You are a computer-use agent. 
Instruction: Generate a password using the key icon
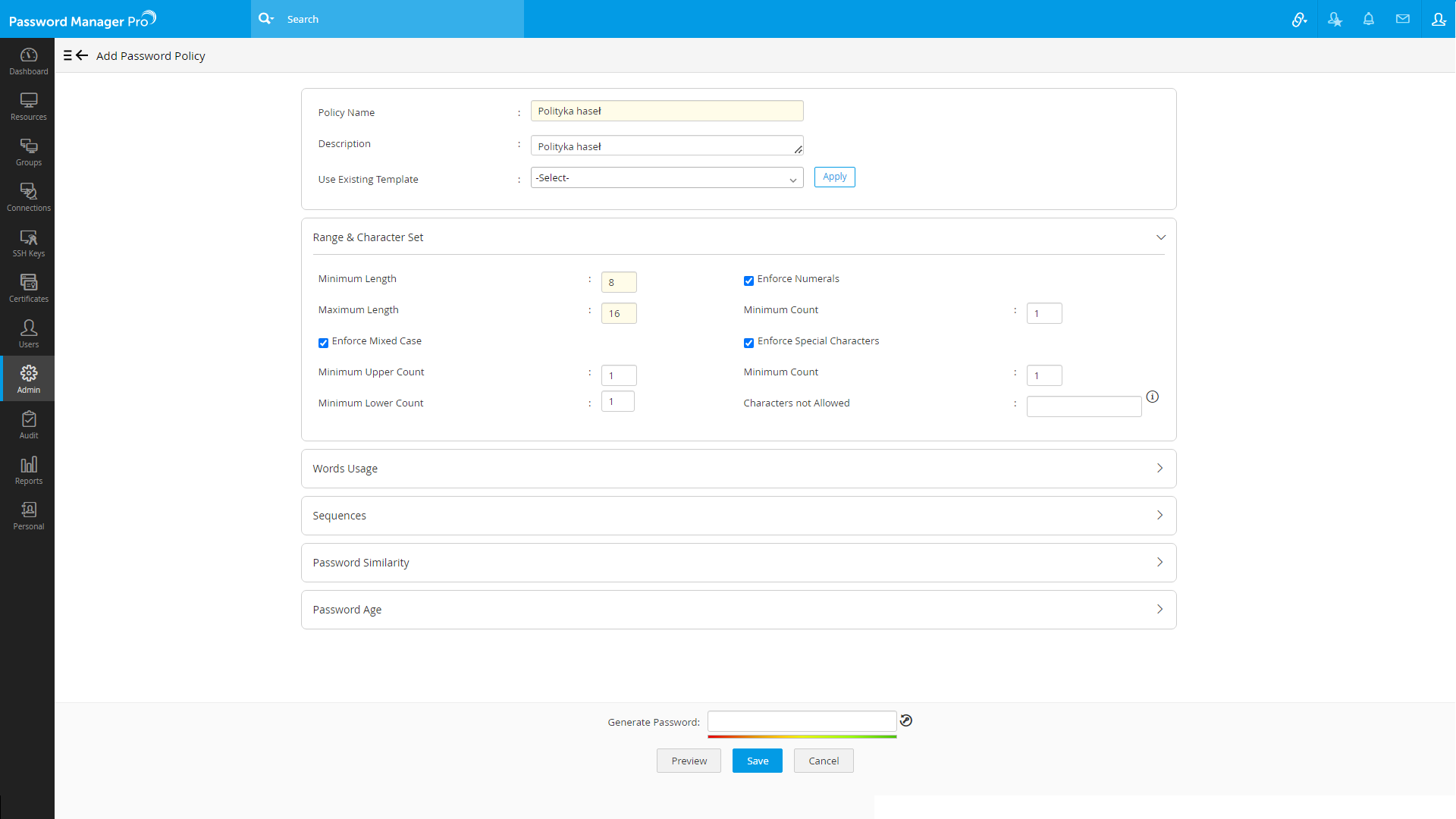click(x=906, y=720)
